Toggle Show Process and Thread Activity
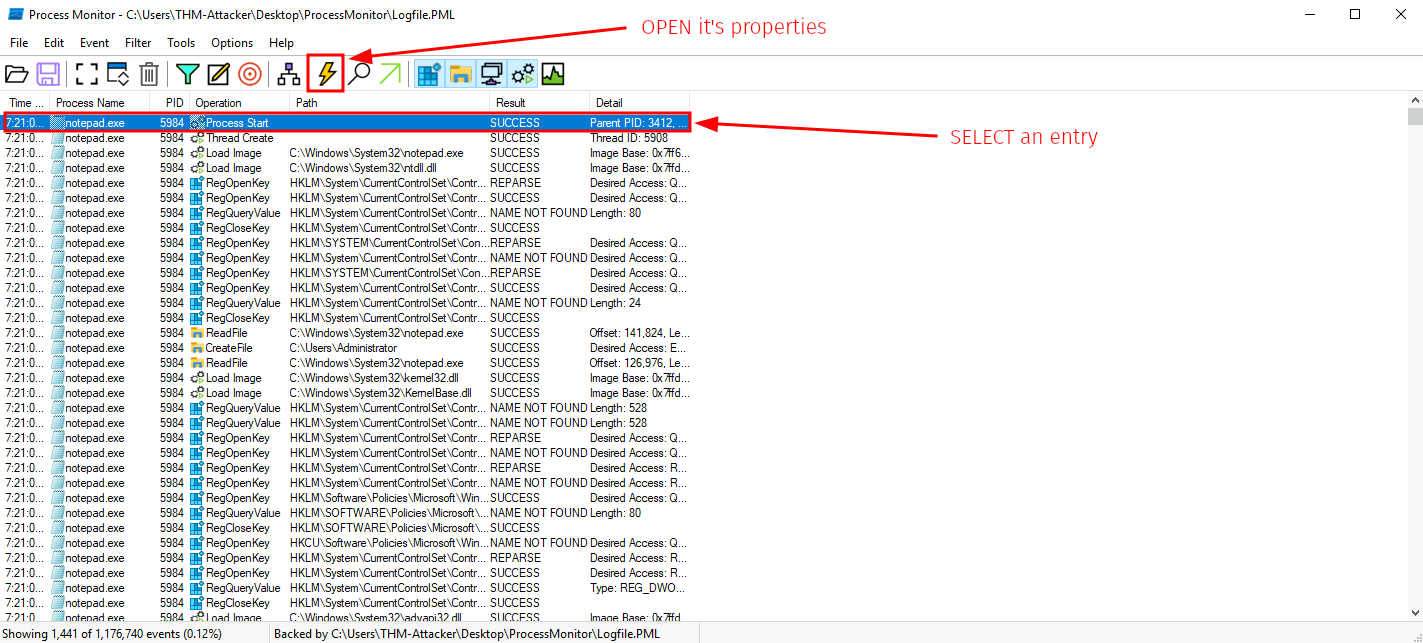The image size is (1423, 643). [x=522, y=74]
